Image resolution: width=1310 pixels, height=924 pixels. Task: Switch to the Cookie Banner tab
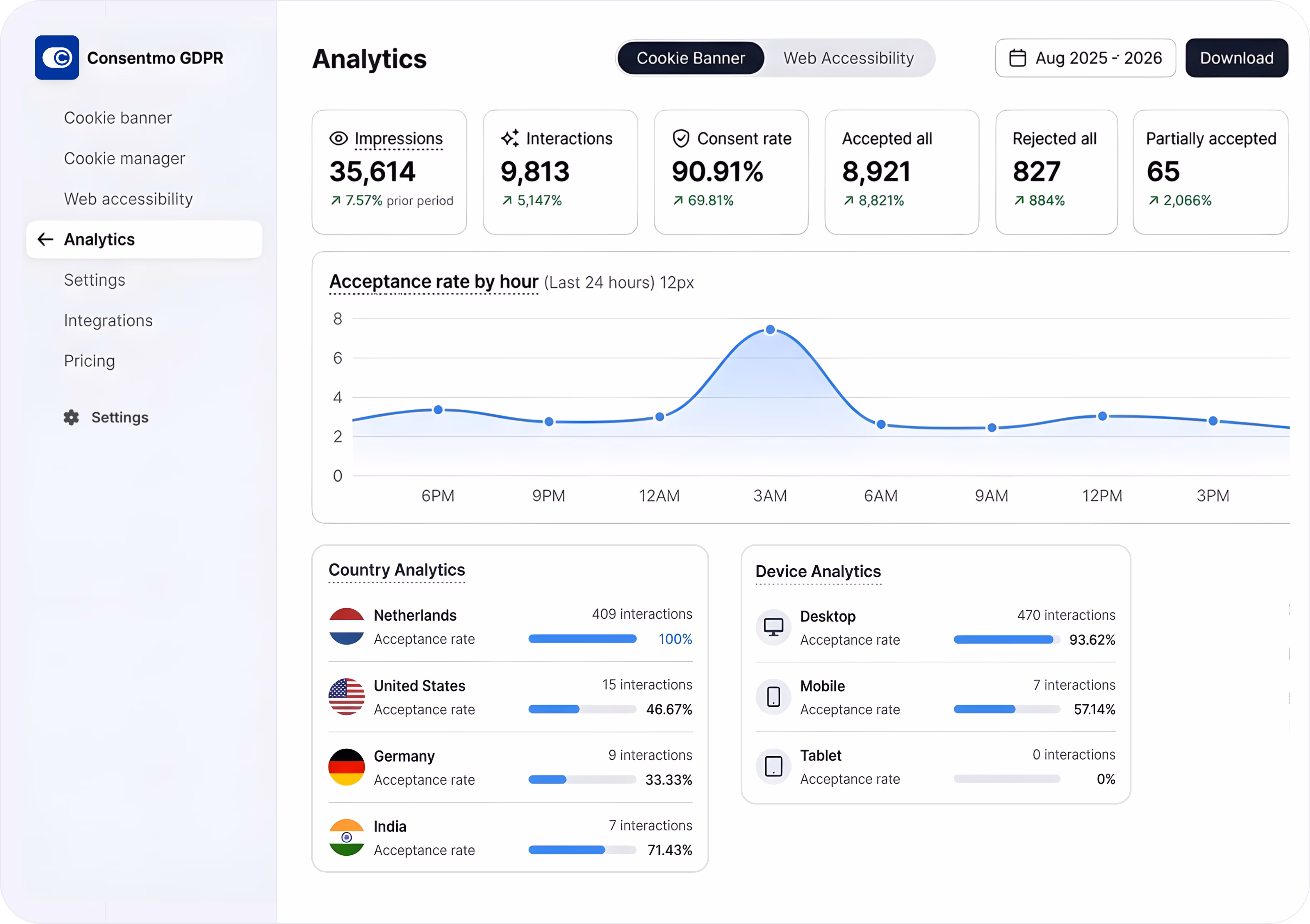690,57
